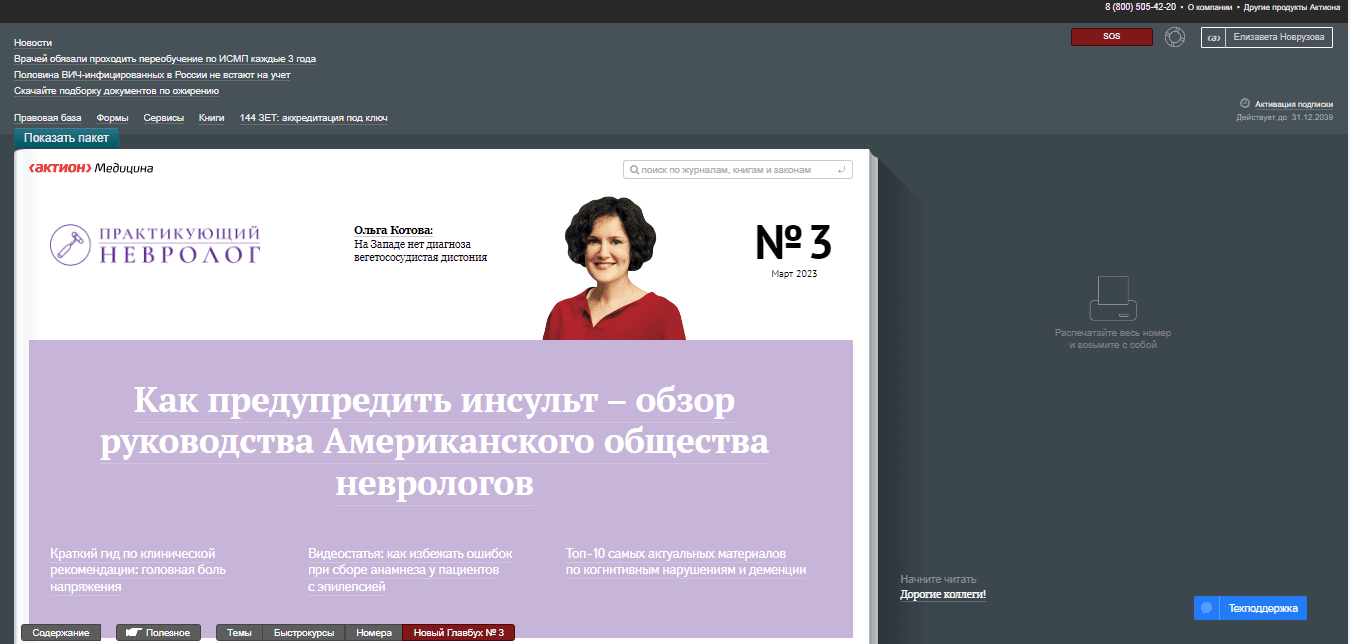Click the enter arrow icon in search box
Screen dimensions: 1350x644
click(x=843, y=170)
